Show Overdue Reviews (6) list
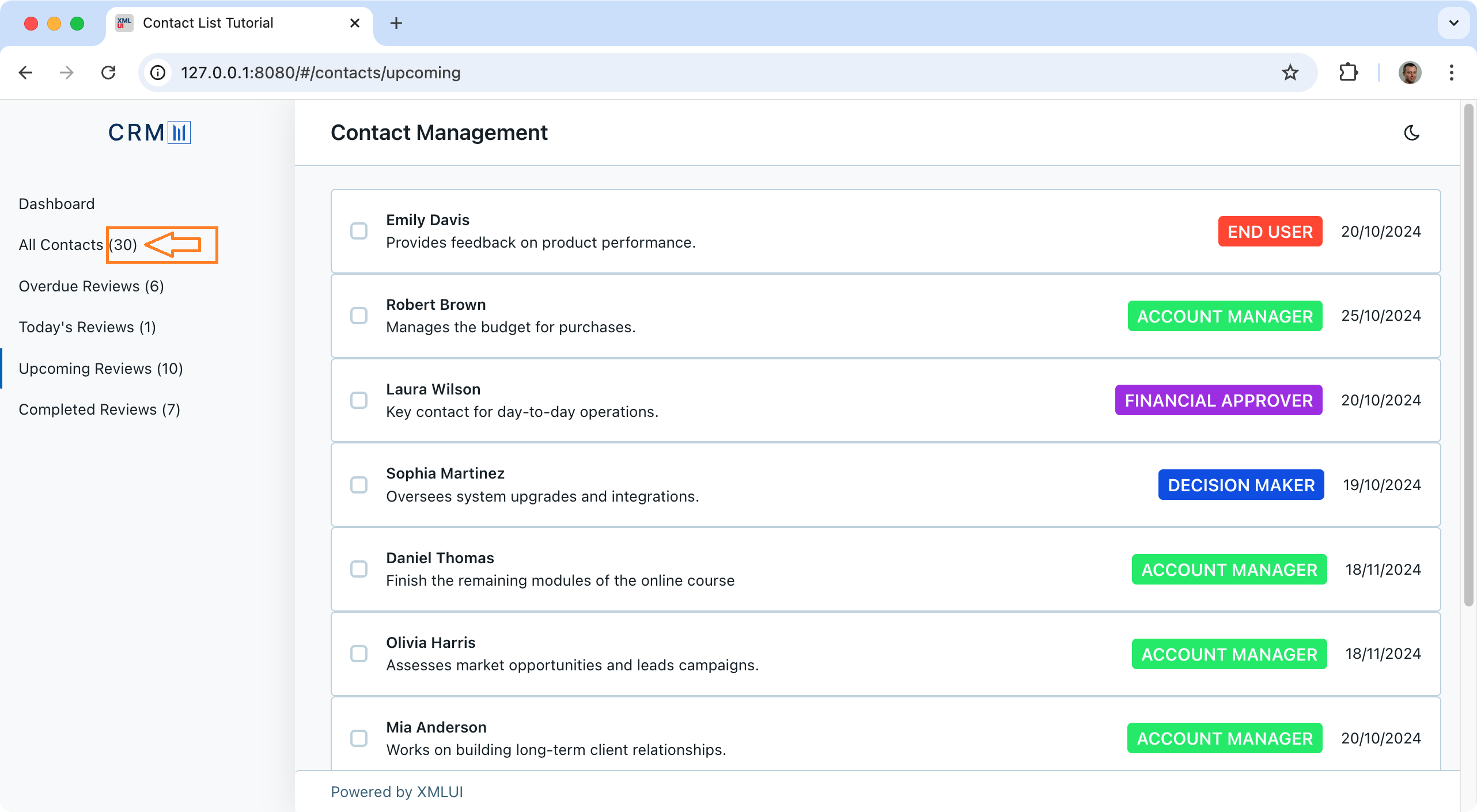This screenshot has width=1477, height=812. point(91,286)
